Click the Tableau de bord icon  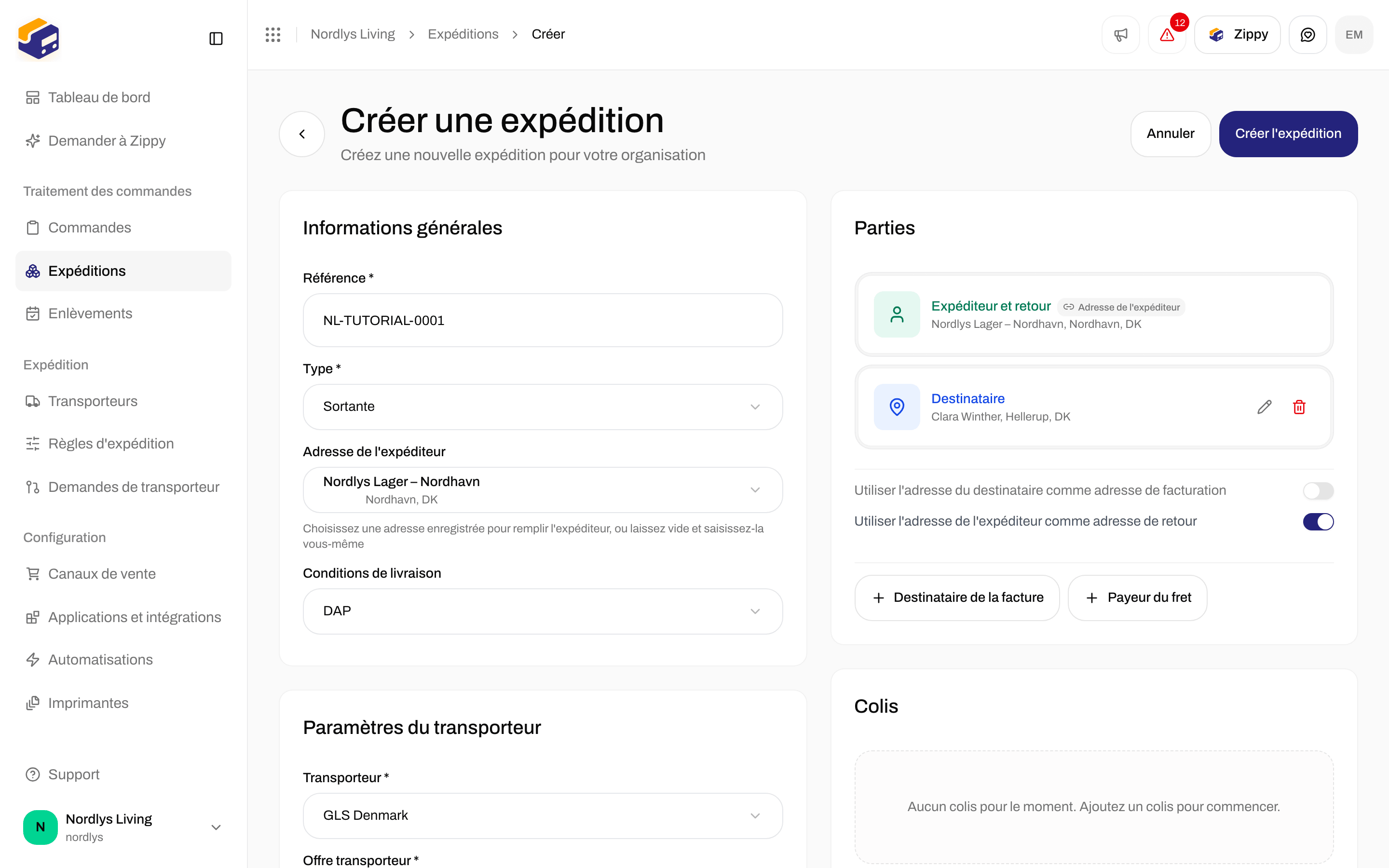33,97
